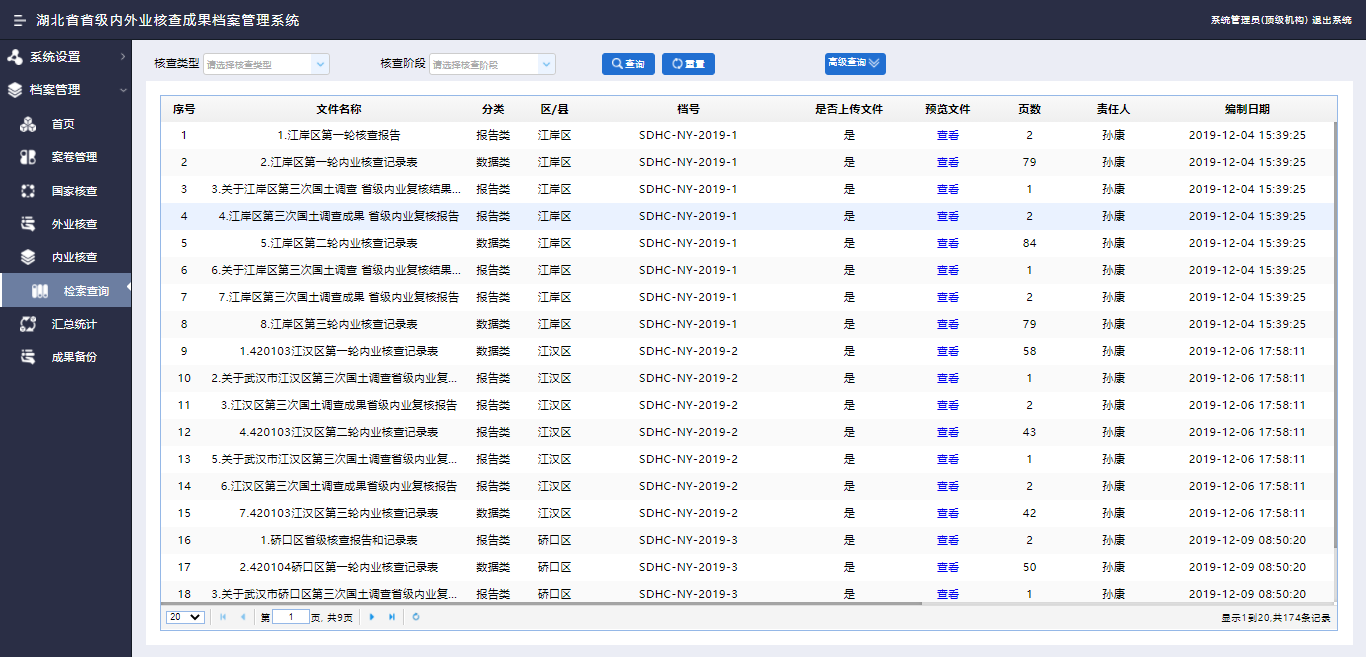The height and width of the screenshot is (657, 1366).
Task: Click the 页数 column header
Action: 1029,109
